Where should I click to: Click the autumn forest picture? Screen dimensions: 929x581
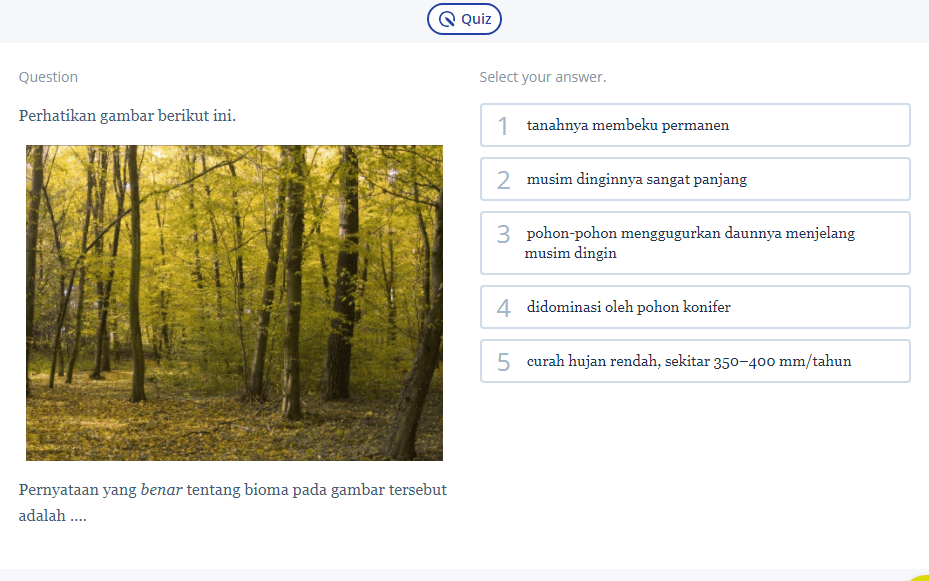coord(234,303)
